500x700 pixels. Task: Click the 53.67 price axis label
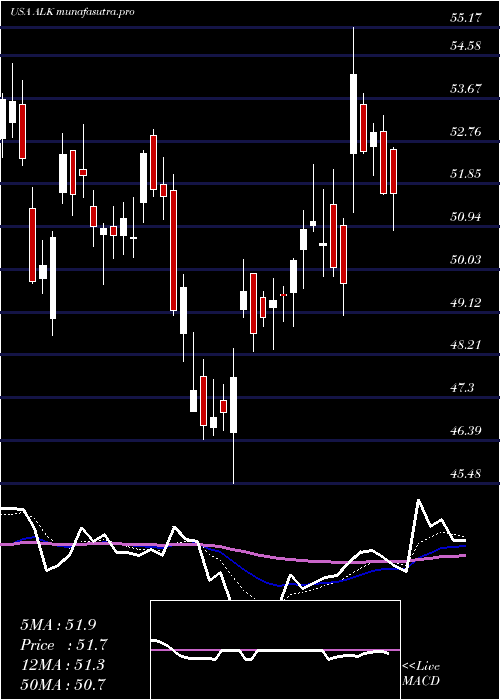pyautogui.click(x=466, y=89)
